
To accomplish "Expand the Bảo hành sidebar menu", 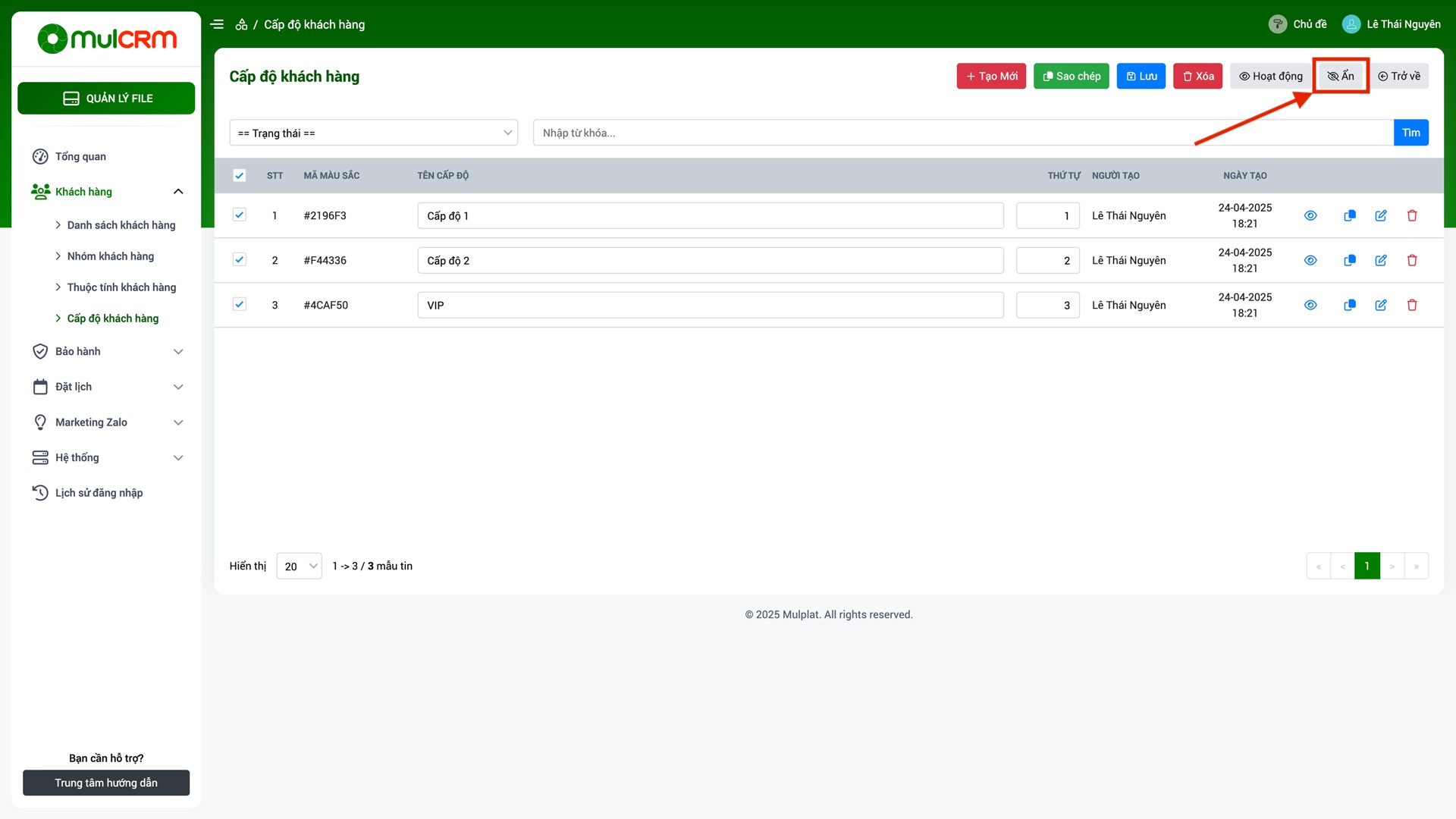I will point(106,351).
